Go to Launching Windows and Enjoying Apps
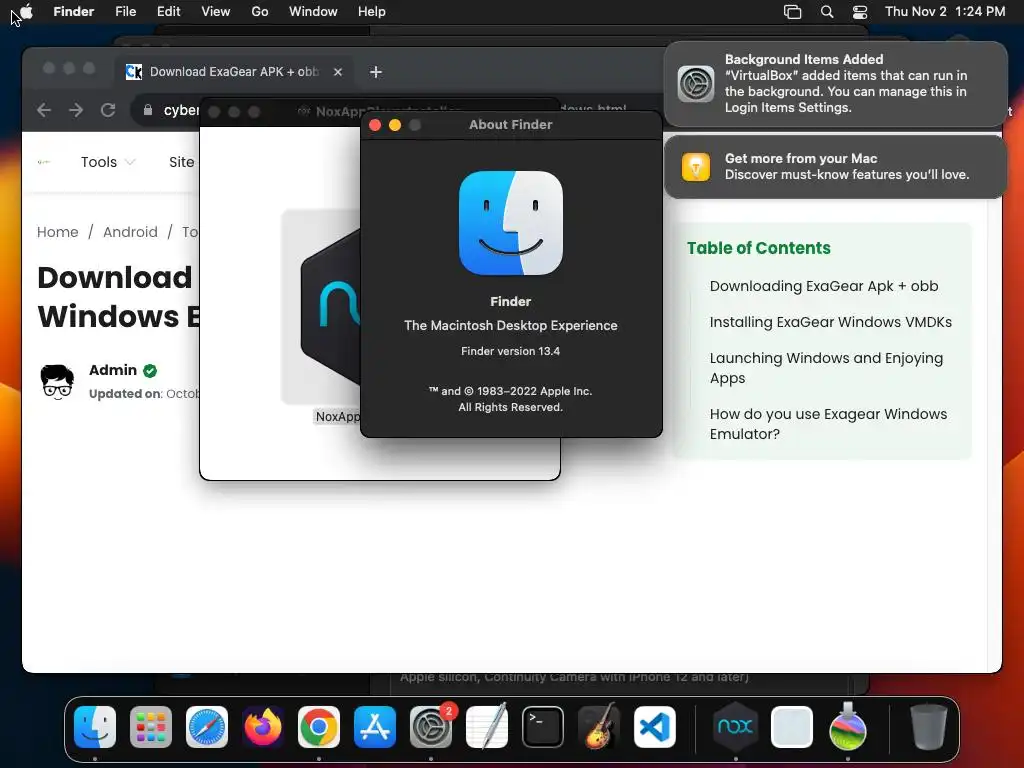Viewport: 1024px width, 768px height. tap(826, 368)
